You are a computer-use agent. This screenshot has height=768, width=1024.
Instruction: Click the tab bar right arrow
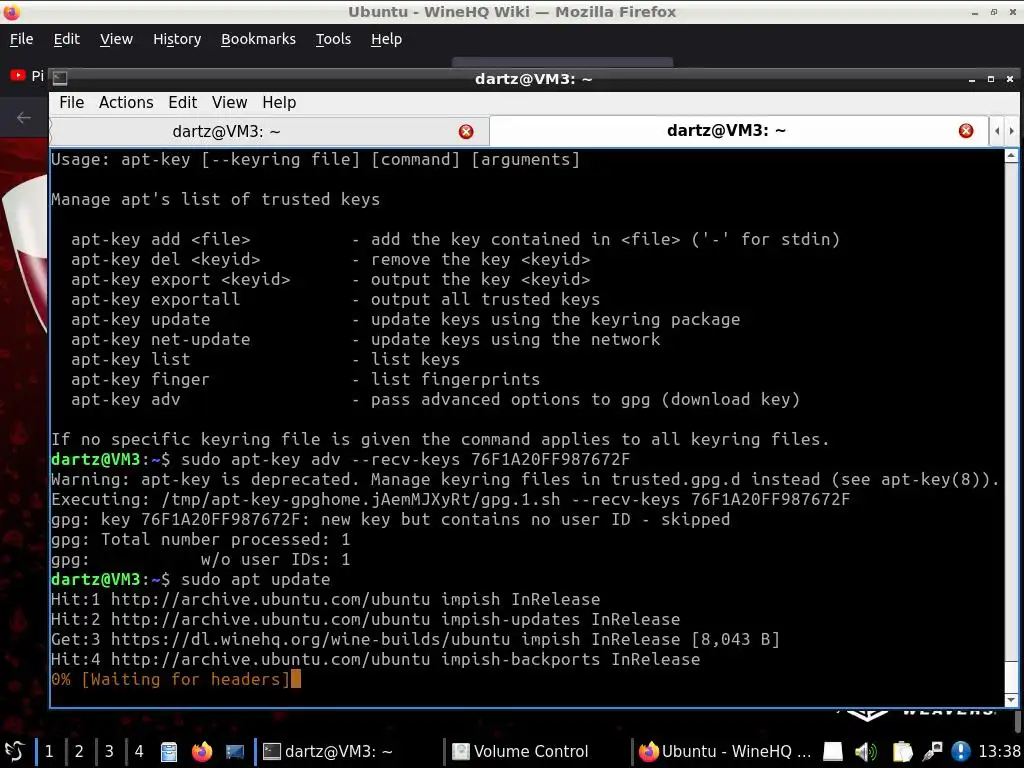[1012, 131]
